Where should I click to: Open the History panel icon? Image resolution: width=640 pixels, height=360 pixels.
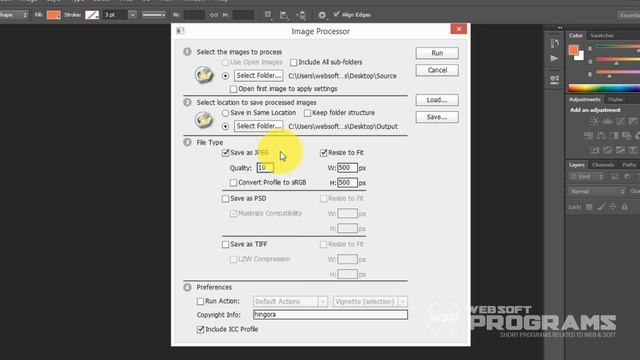554,43
